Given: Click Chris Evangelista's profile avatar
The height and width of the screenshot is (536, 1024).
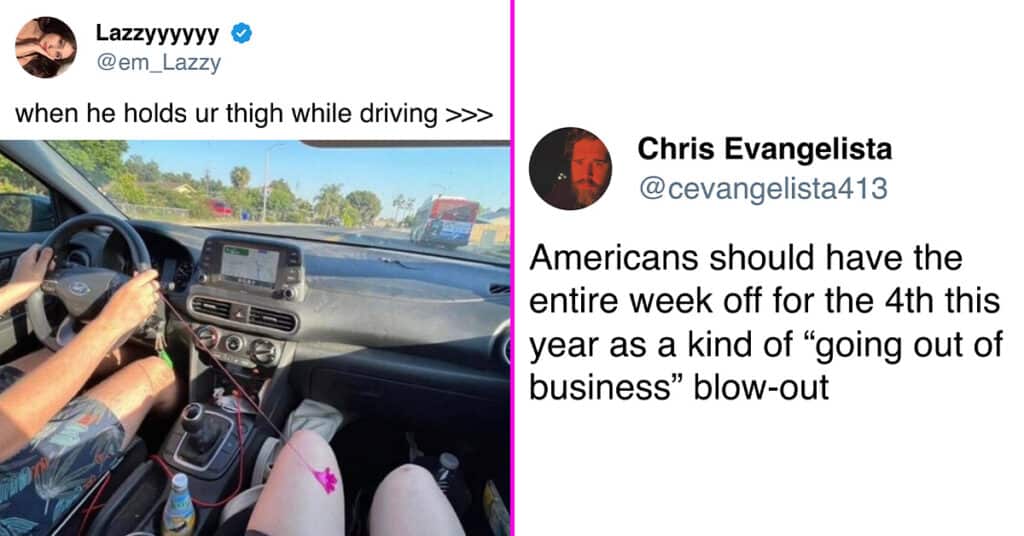Looking at the screenshot, I should [x=570, y=168].
